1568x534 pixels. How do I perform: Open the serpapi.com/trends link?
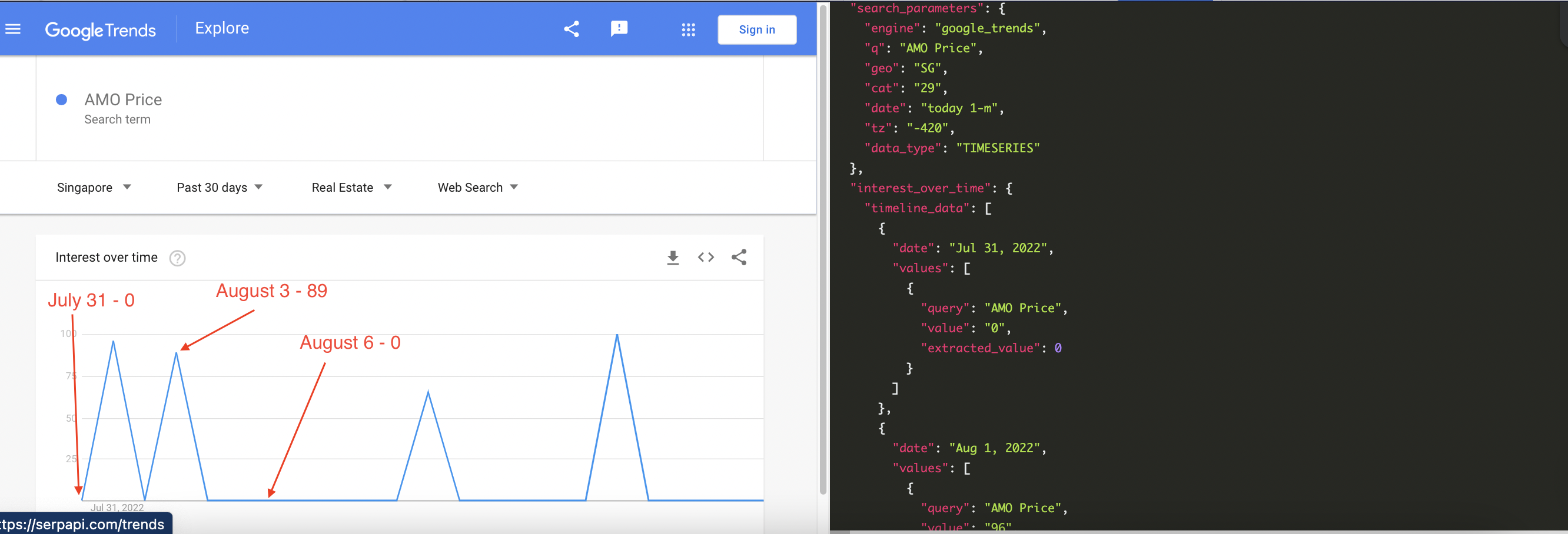coord(85,523)
